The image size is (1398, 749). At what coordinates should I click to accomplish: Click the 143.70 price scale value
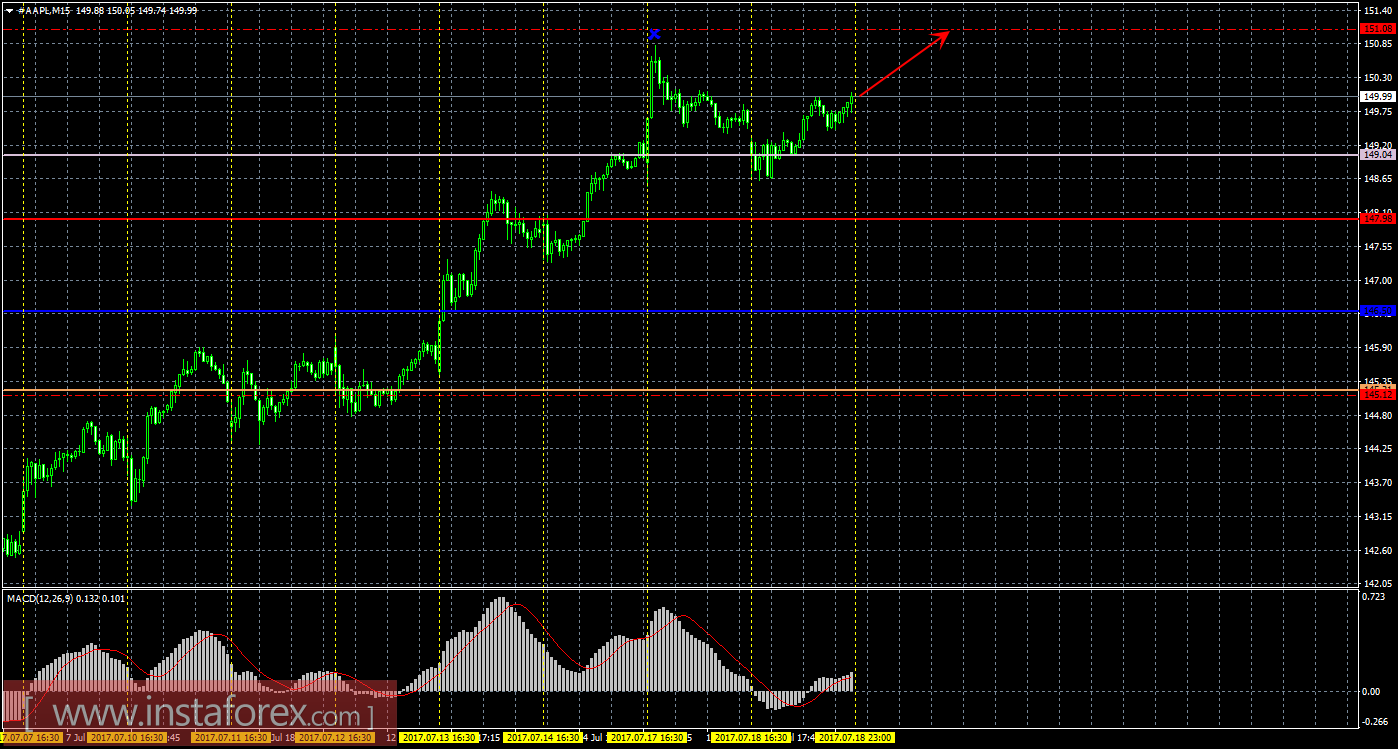coord(1378,483)
